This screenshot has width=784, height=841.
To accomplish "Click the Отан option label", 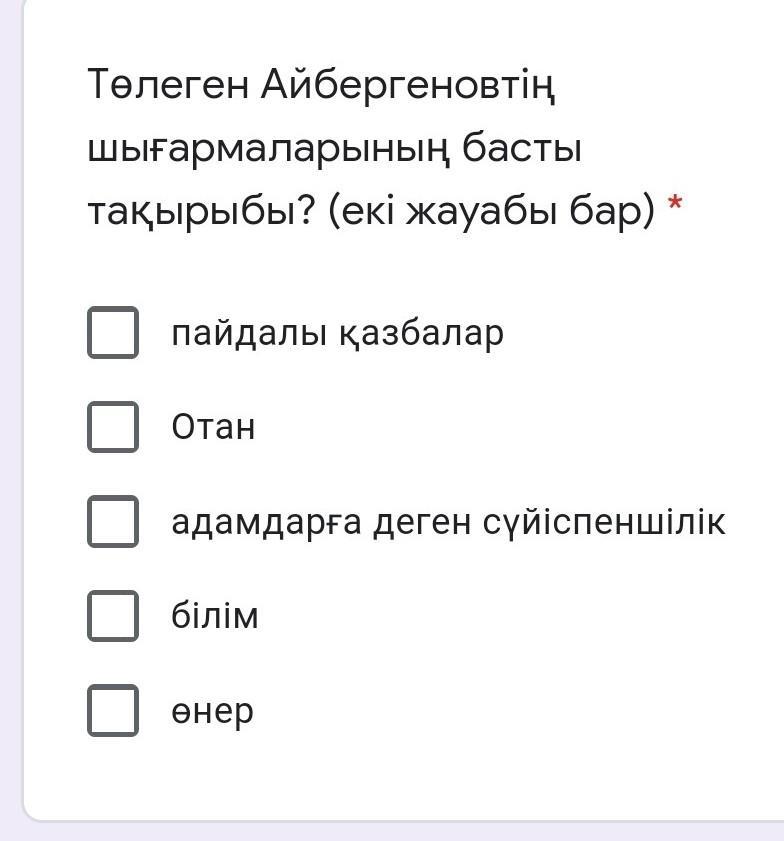I will (213, 427).
